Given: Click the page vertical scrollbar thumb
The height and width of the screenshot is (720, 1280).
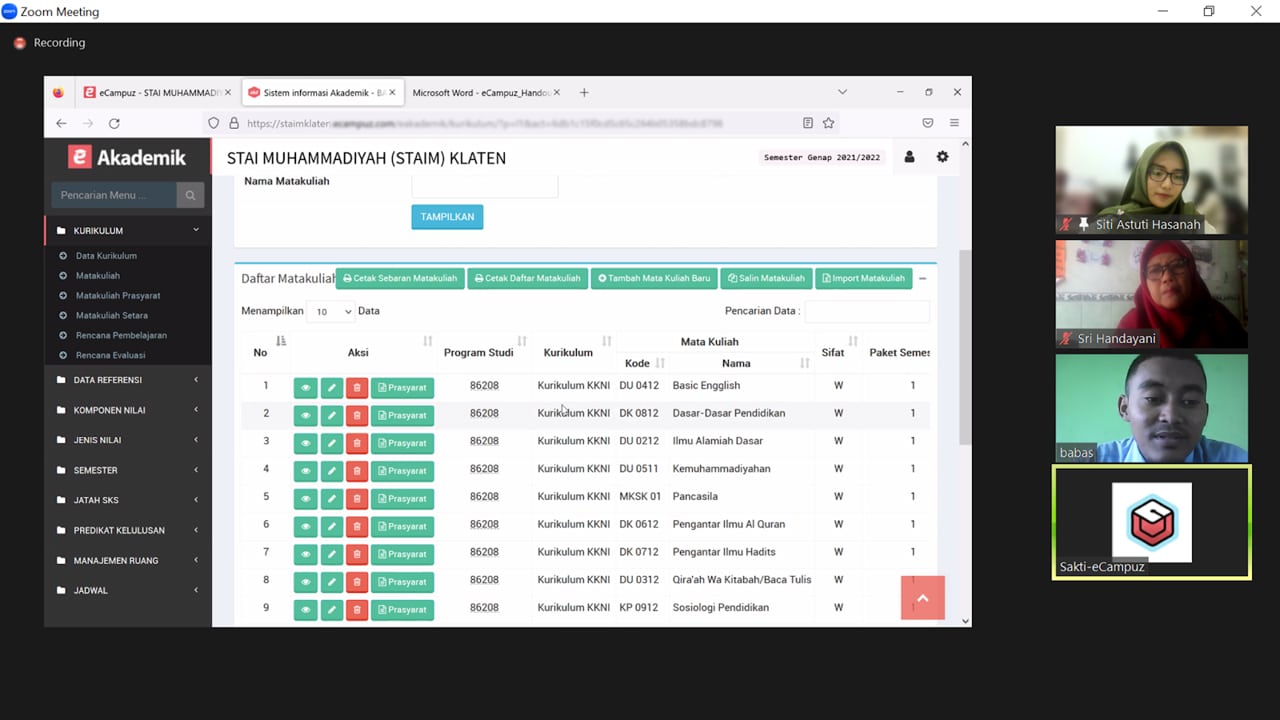Looking at the screenshot, I should (x=965, y=347).
